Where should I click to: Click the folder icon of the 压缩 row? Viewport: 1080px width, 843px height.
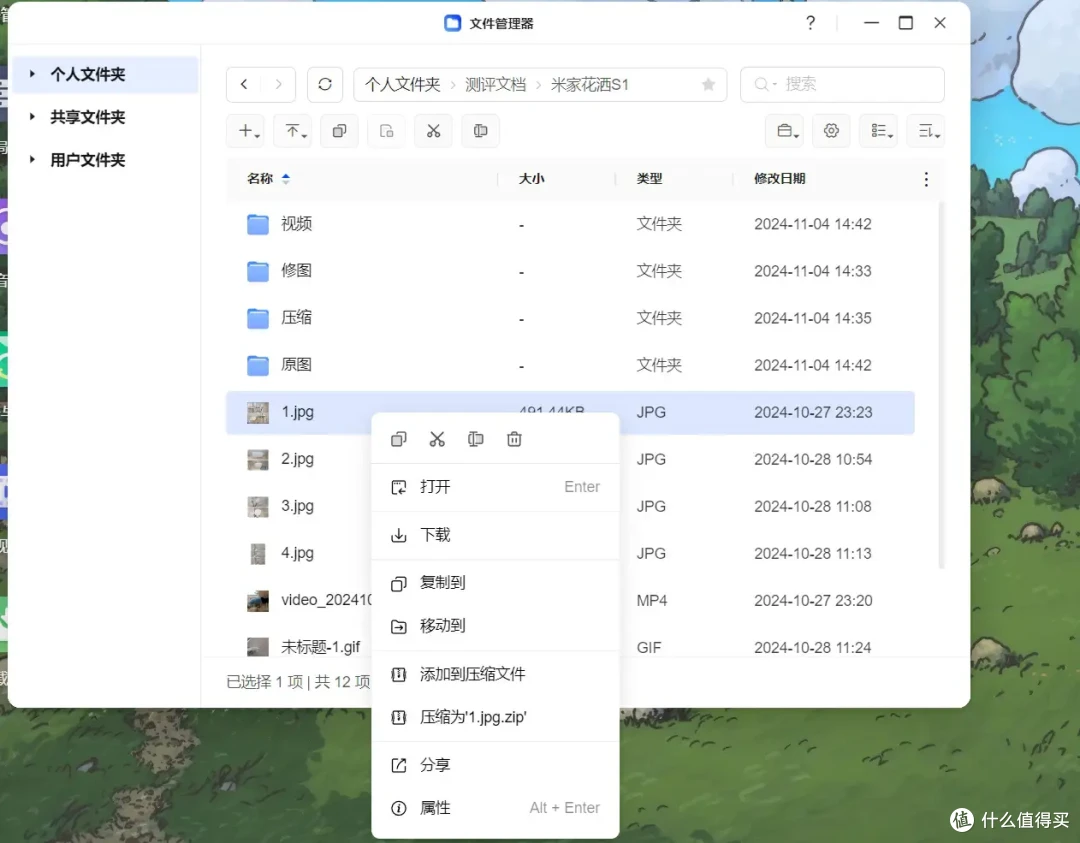click(258, 318)
